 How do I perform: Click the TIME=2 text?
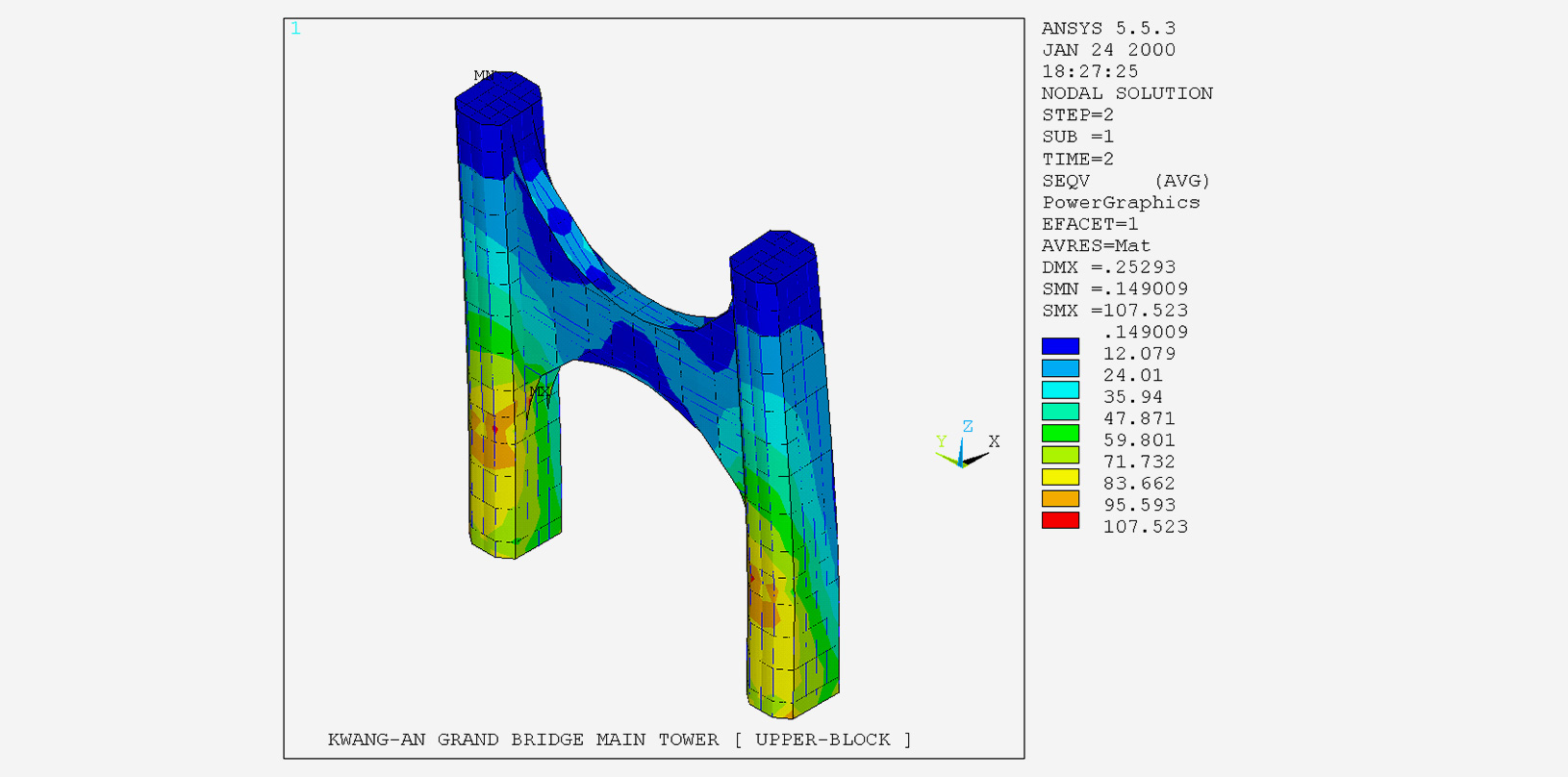1077,159
